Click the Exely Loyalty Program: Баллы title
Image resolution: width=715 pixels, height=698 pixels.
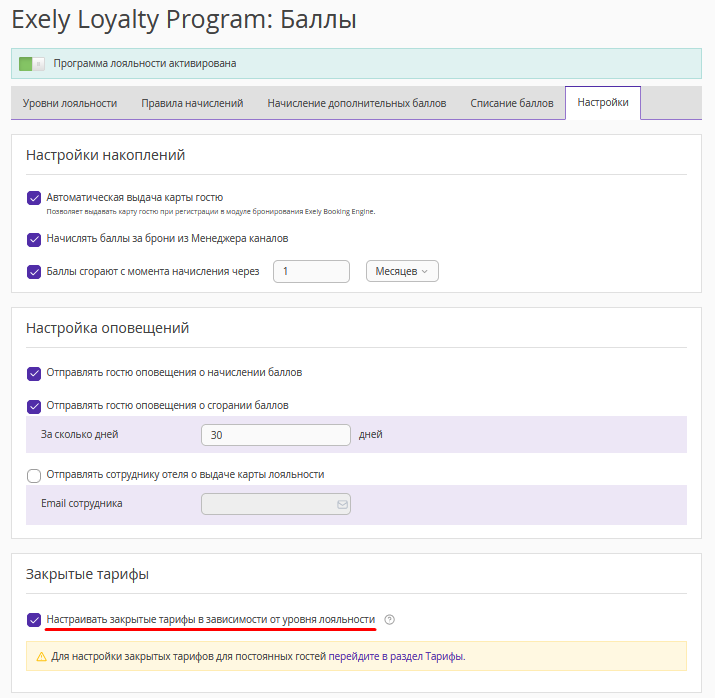[184, 20]
